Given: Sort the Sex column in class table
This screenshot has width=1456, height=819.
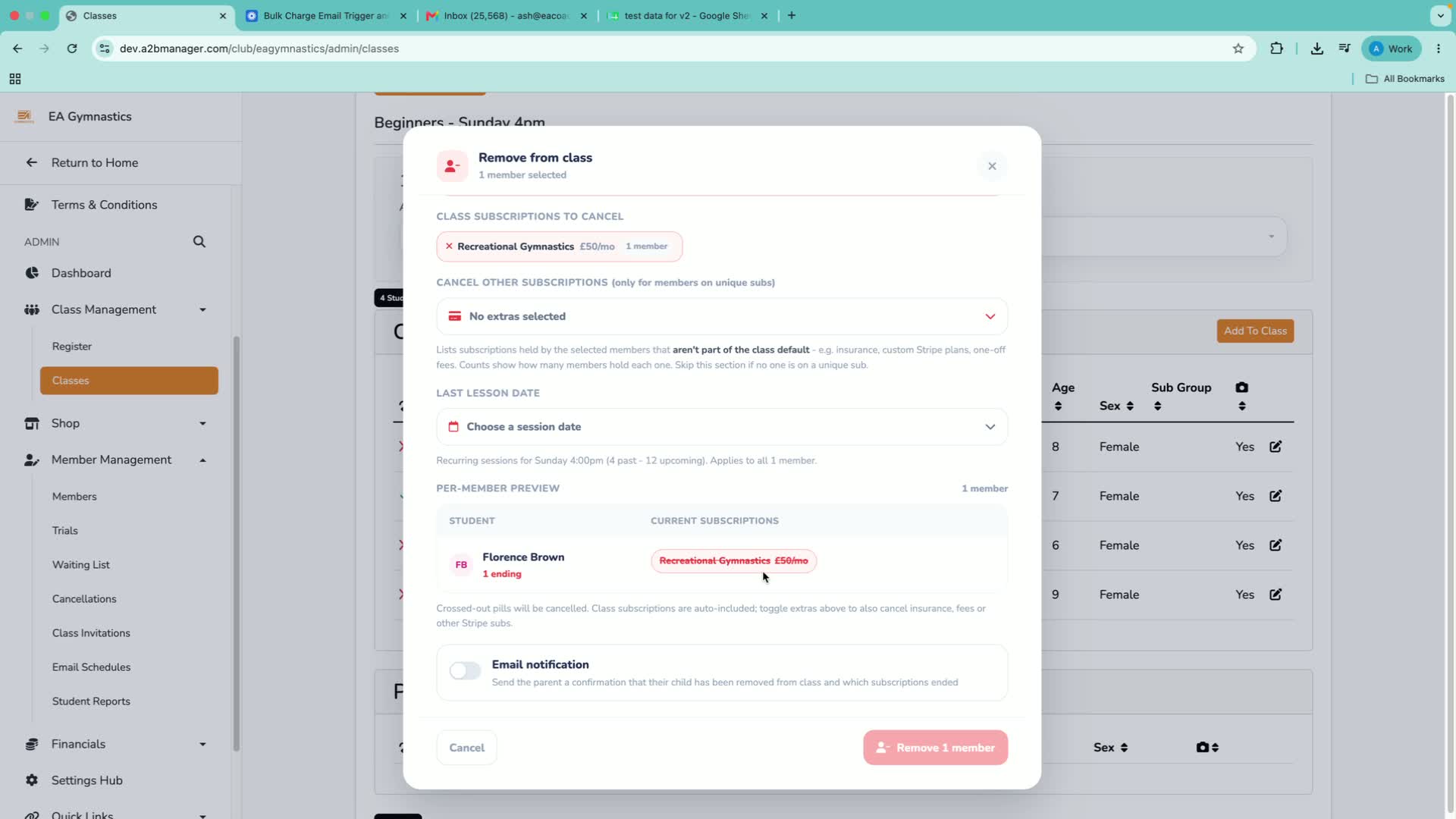Looking at the screenshot, I should [x=1130, y=406].
